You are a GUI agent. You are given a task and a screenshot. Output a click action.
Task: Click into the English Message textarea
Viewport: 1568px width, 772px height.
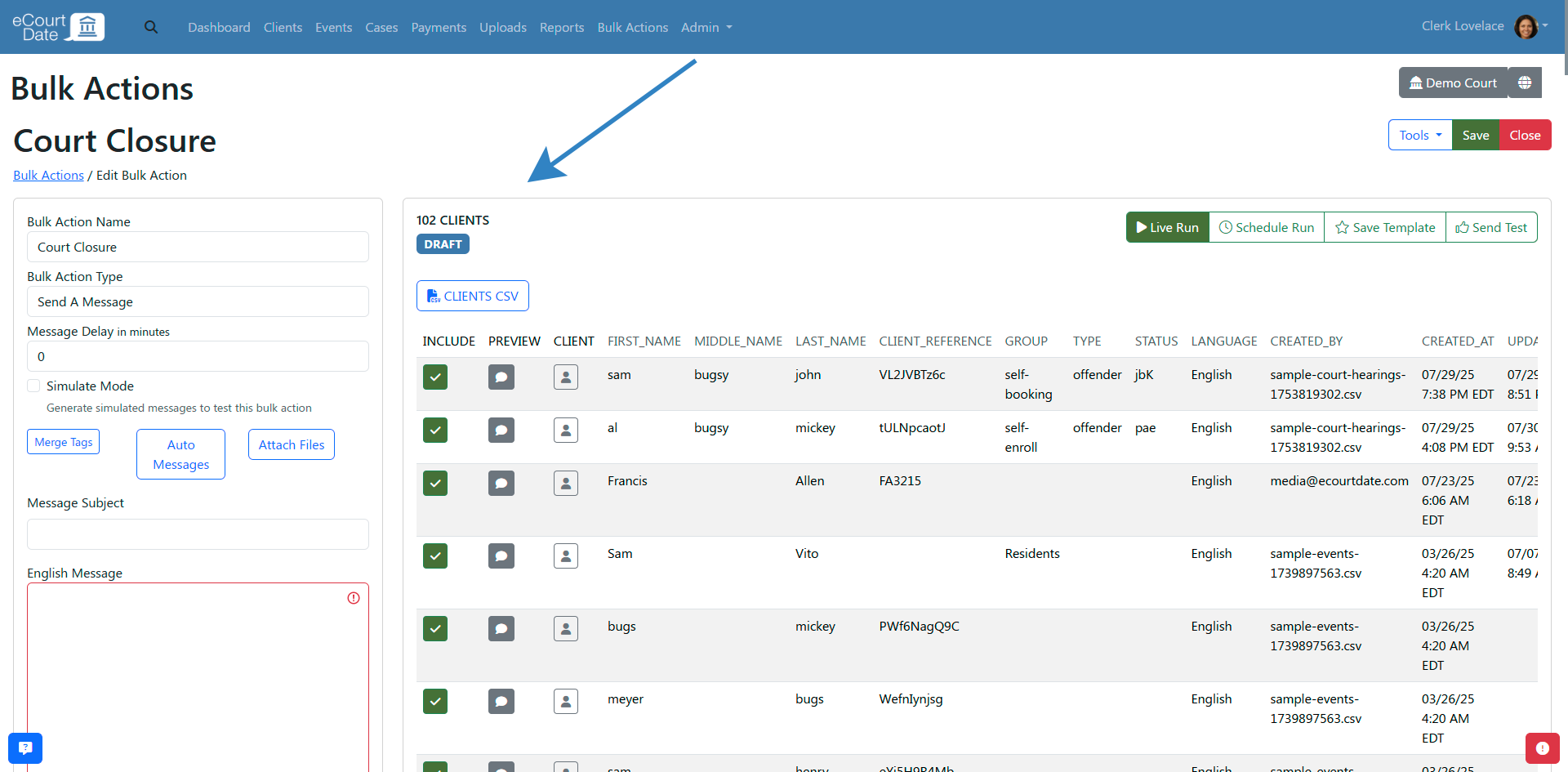click(x=198, y=677)
